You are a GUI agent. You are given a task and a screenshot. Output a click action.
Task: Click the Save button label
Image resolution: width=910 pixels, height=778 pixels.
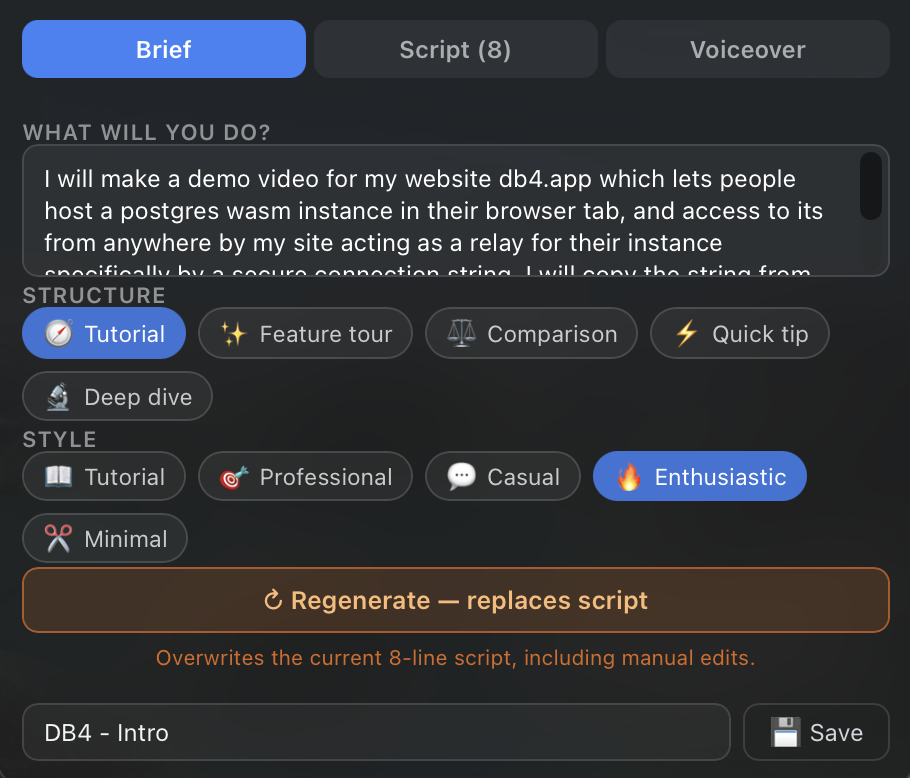point(836,733)
